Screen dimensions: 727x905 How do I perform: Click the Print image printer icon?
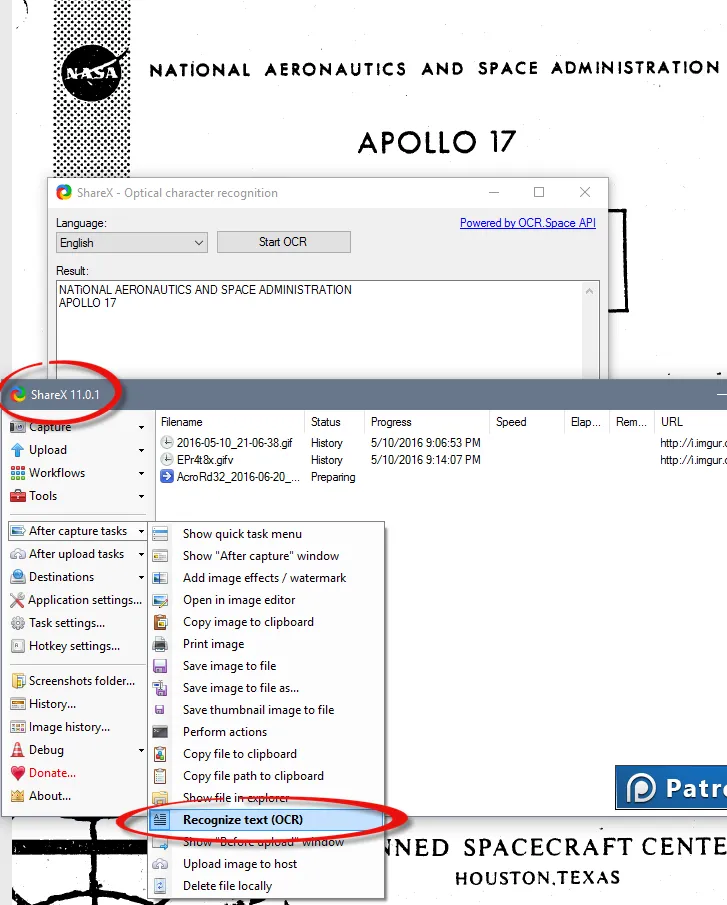160,644
